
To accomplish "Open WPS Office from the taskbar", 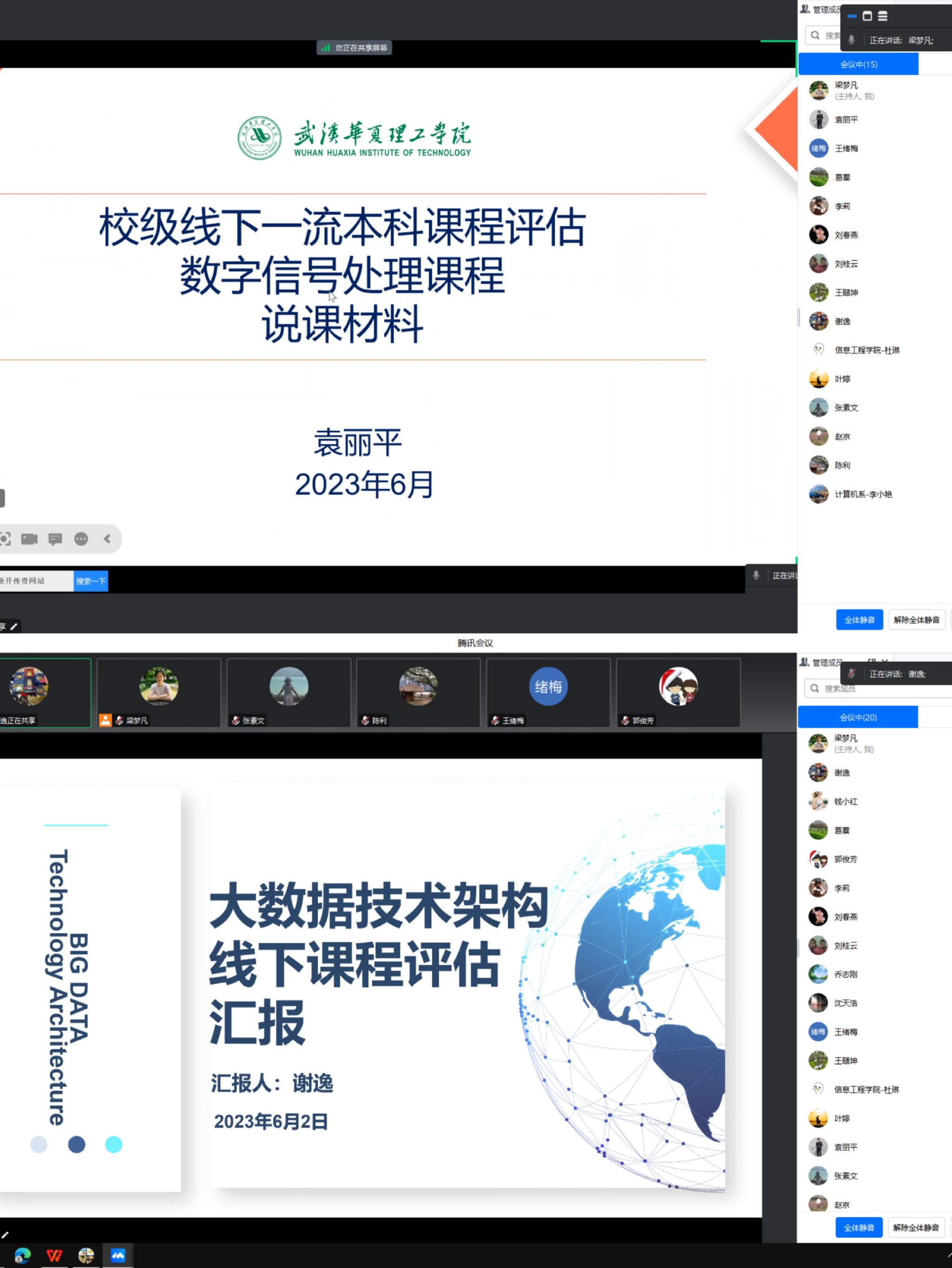I will pos(54,1256).
